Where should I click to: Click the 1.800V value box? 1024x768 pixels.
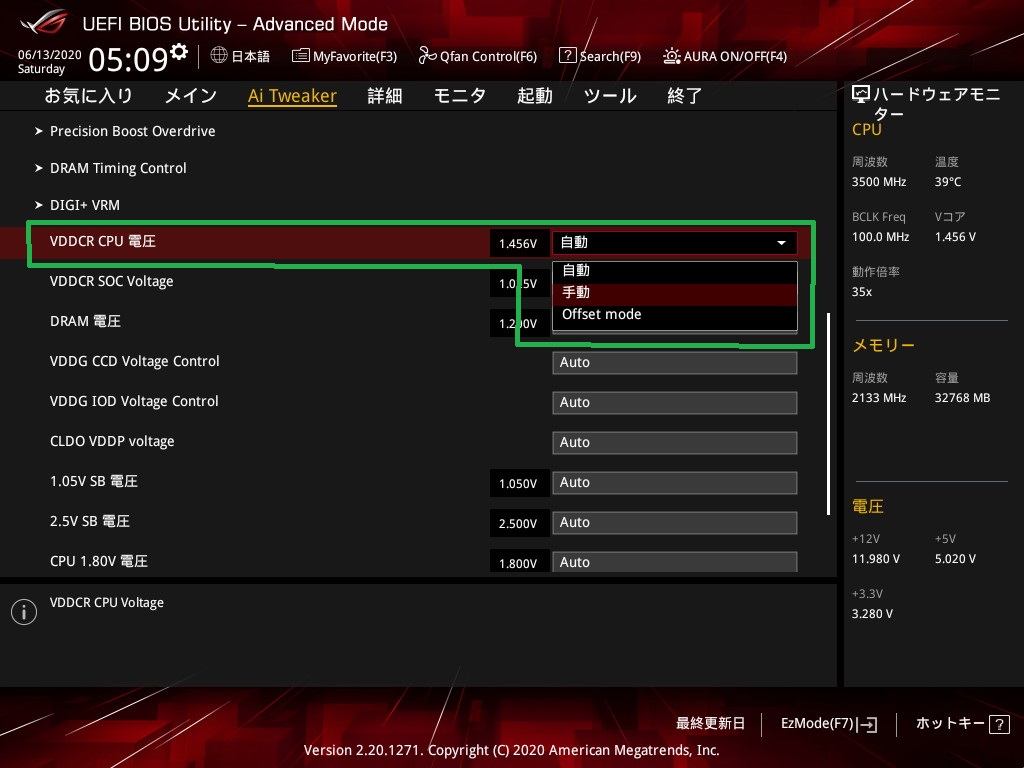coord(519,562)
